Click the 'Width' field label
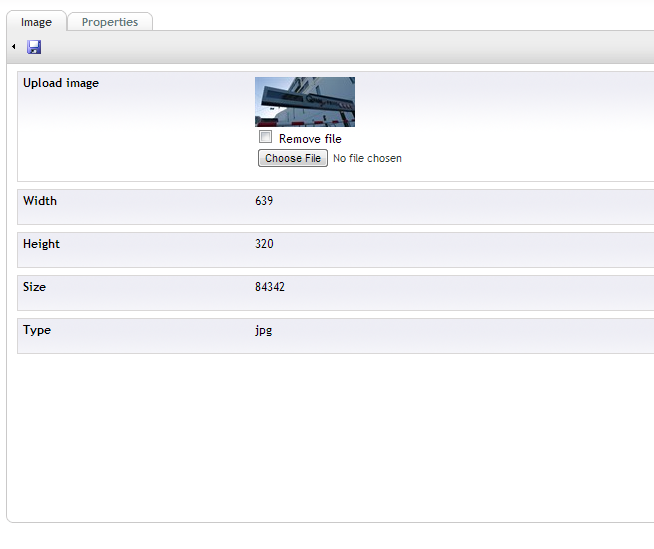Image resolution: width=654 pixels, height=549 pixels. [40, 201]
